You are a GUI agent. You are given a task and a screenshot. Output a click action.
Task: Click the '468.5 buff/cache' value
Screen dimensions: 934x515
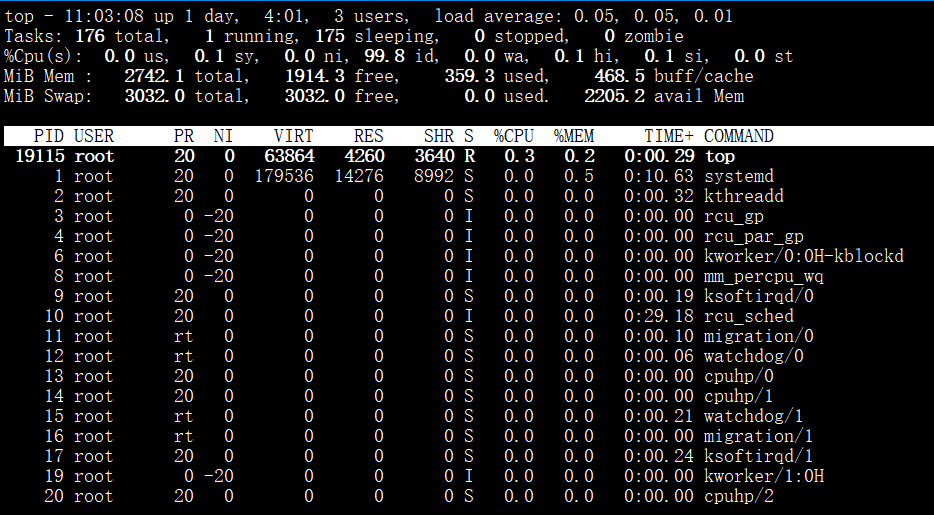pyautogui.click(x=673, y=76)
